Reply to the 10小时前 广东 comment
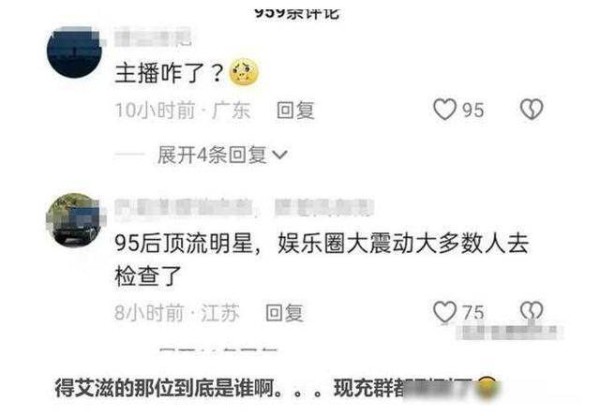Viewport: 600px width, 416px height. point(295,110)
